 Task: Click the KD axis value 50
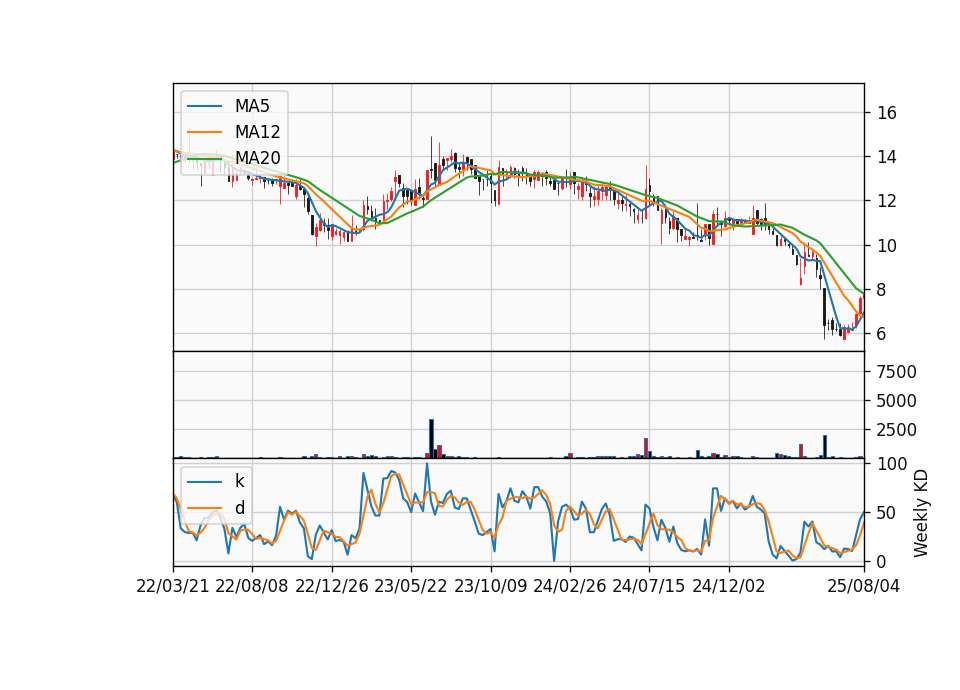click(x=886, y=513)
